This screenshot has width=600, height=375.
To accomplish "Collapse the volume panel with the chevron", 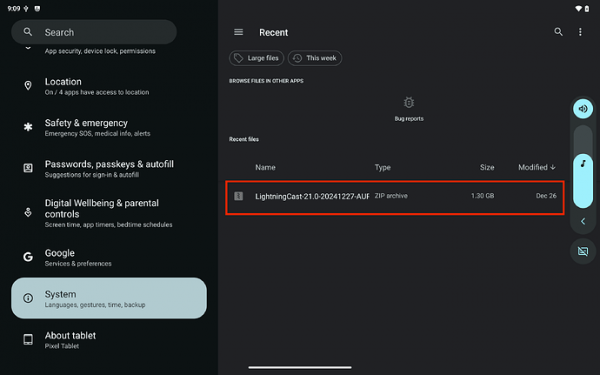I will [x=583, y=221].
